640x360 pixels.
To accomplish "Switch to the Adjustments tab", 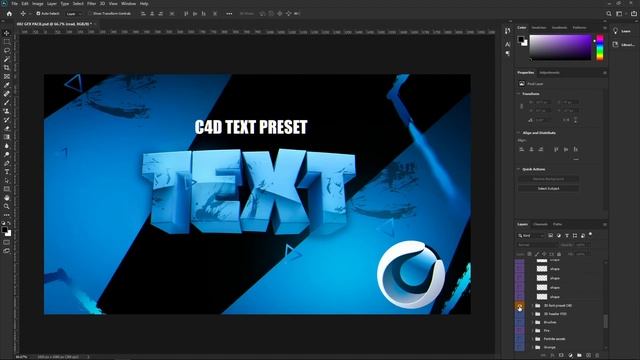I will point(549,73).
